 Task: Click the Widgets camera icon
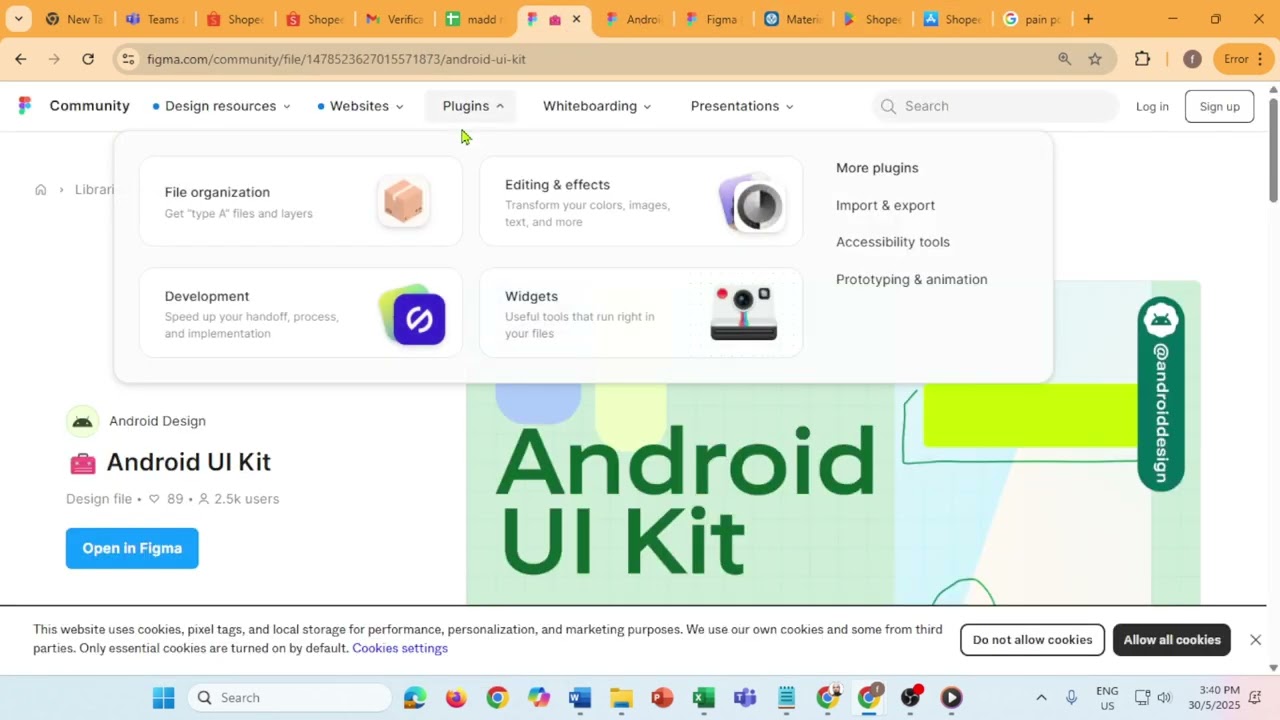[x=743, y=313]
